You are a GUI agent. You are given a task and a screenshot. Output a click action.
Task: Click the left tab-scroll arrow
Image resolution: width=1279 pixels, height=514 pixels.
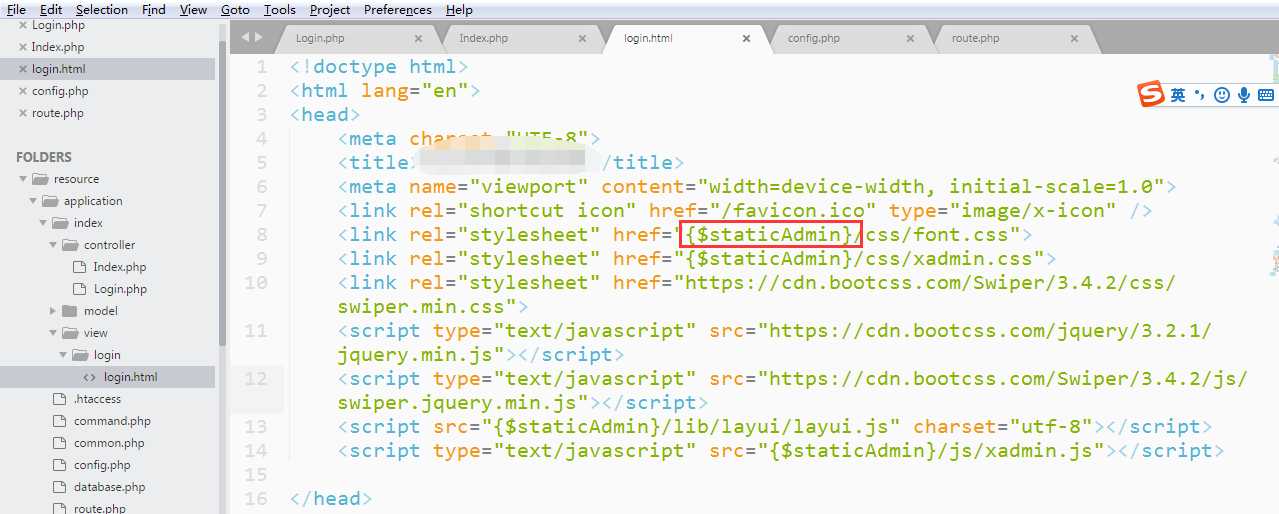[245, 38]
